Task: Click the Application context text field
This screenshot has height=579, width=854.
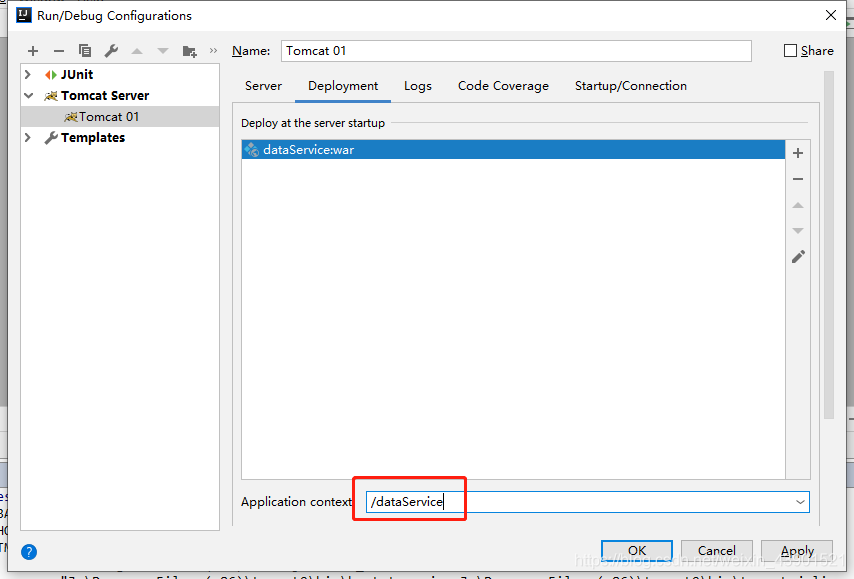Action: (x=588, y=502)
